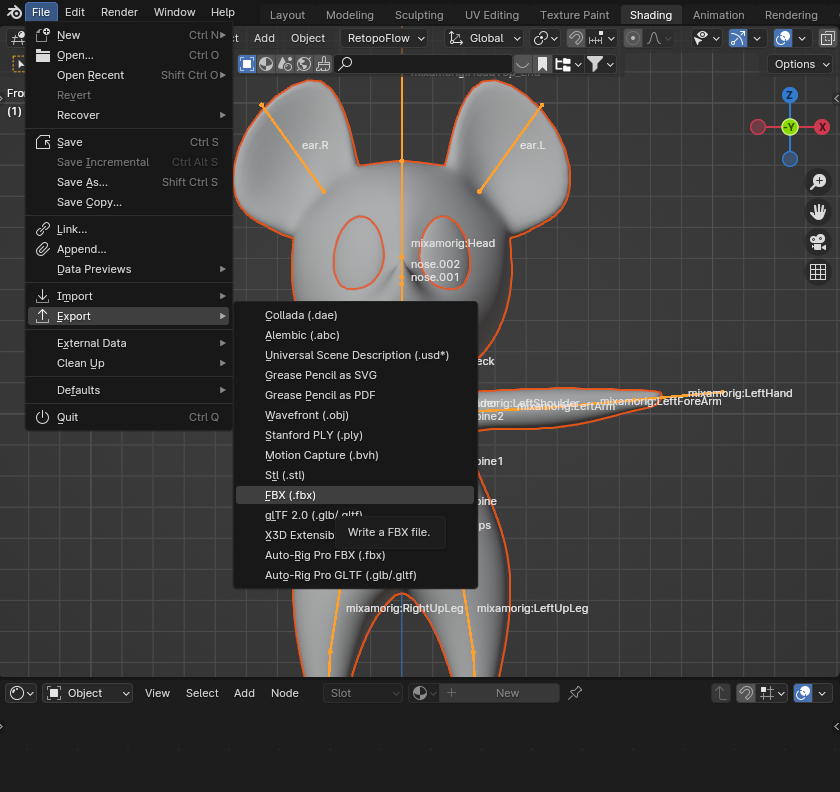Click the material sphere browse icon

click(424, 693)
